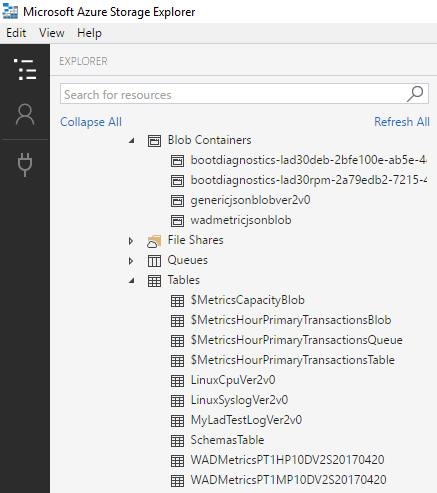
Task: Open the Account Management person icon
Action: click(x=25, y=114)
